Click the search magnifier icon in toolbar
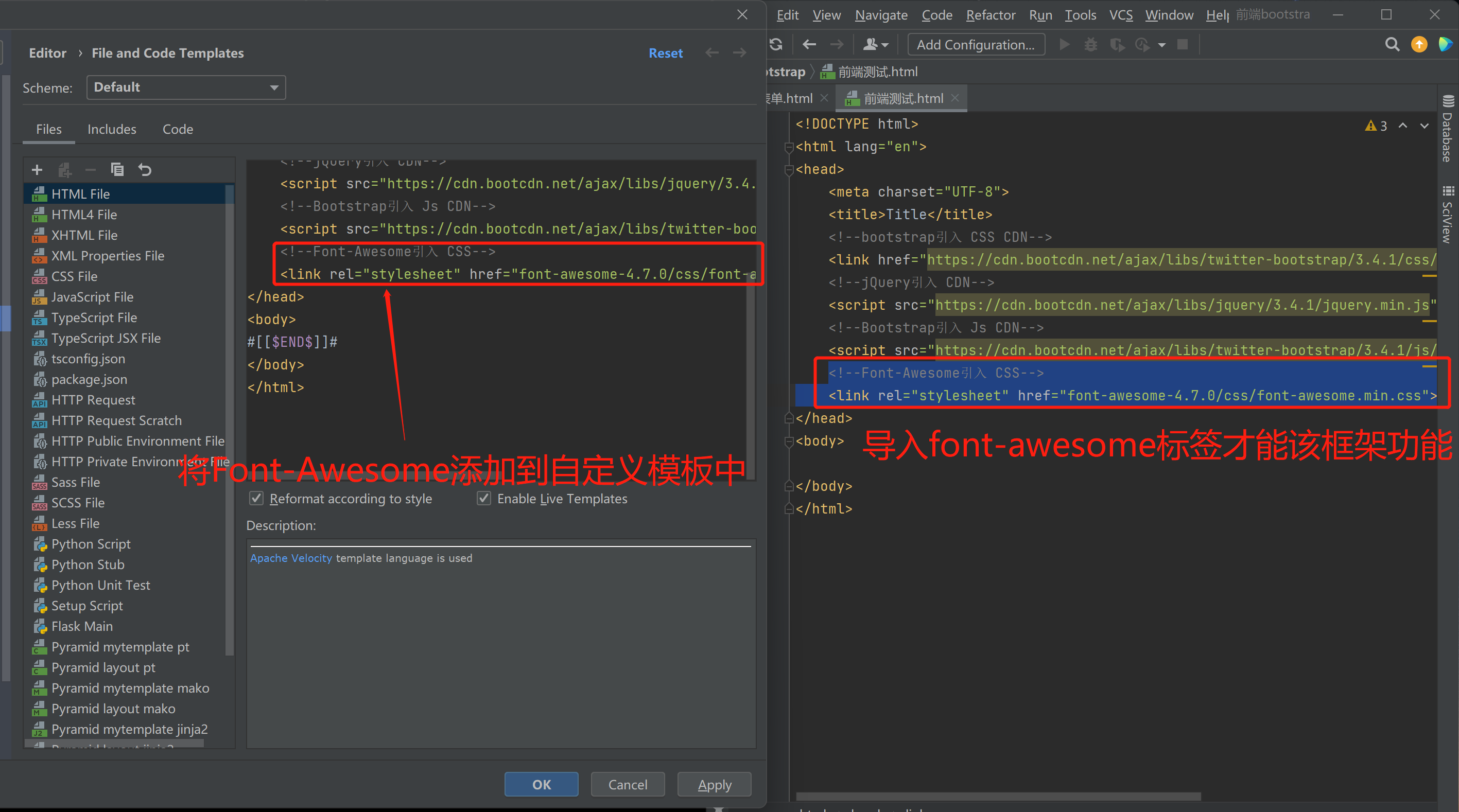Image resolution: width=1459 pixels, height=812 pixels. (1392, 45)
